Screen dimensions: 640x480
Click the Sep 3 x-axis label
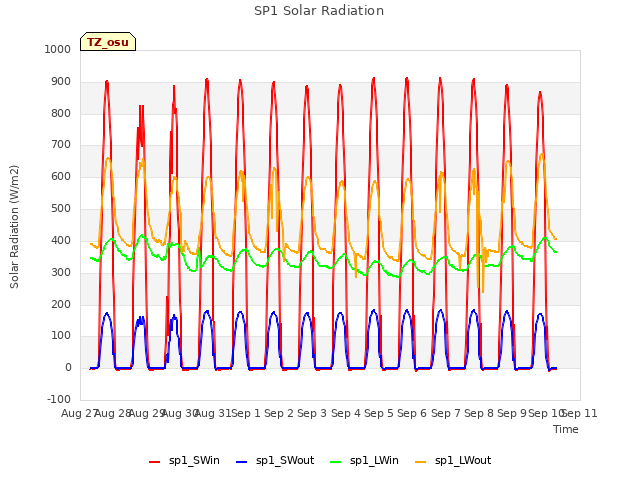[x=312, y=413]
